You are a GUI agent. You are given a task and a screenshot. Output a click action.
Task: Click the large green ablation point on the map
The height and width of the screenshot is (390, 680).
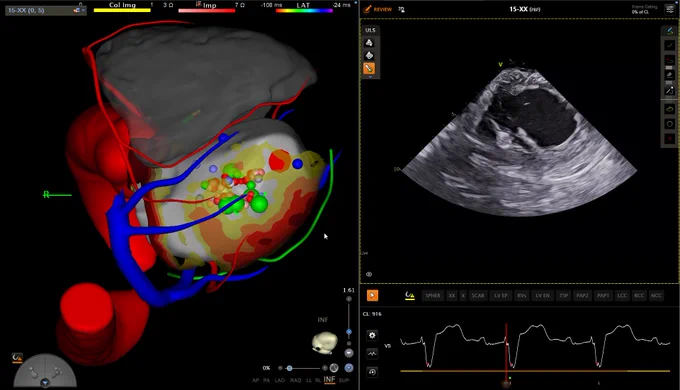259,204
